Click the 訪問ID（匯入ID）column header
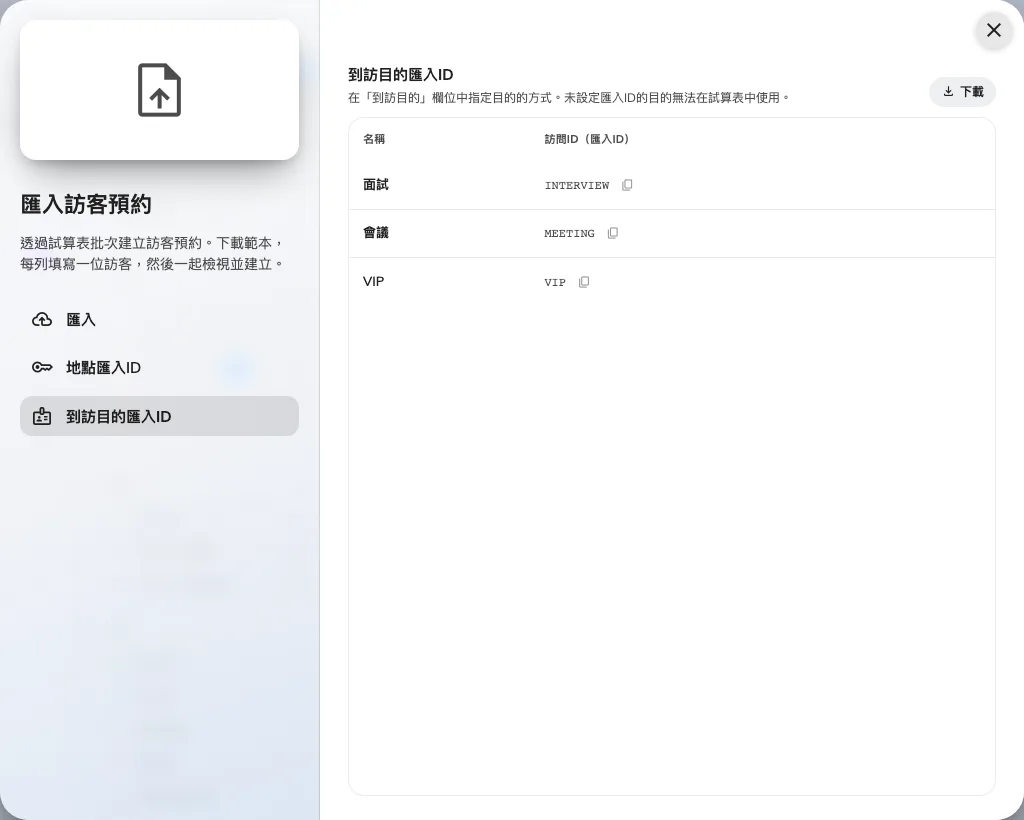This screenshot has width=1024, height=820. 586,139
